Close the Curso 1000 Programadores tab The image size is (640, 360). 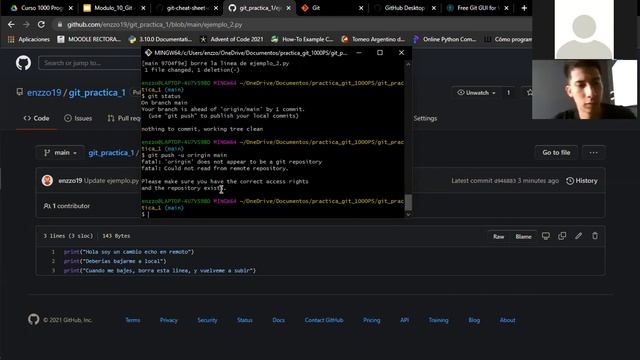(x=71, y=8)
